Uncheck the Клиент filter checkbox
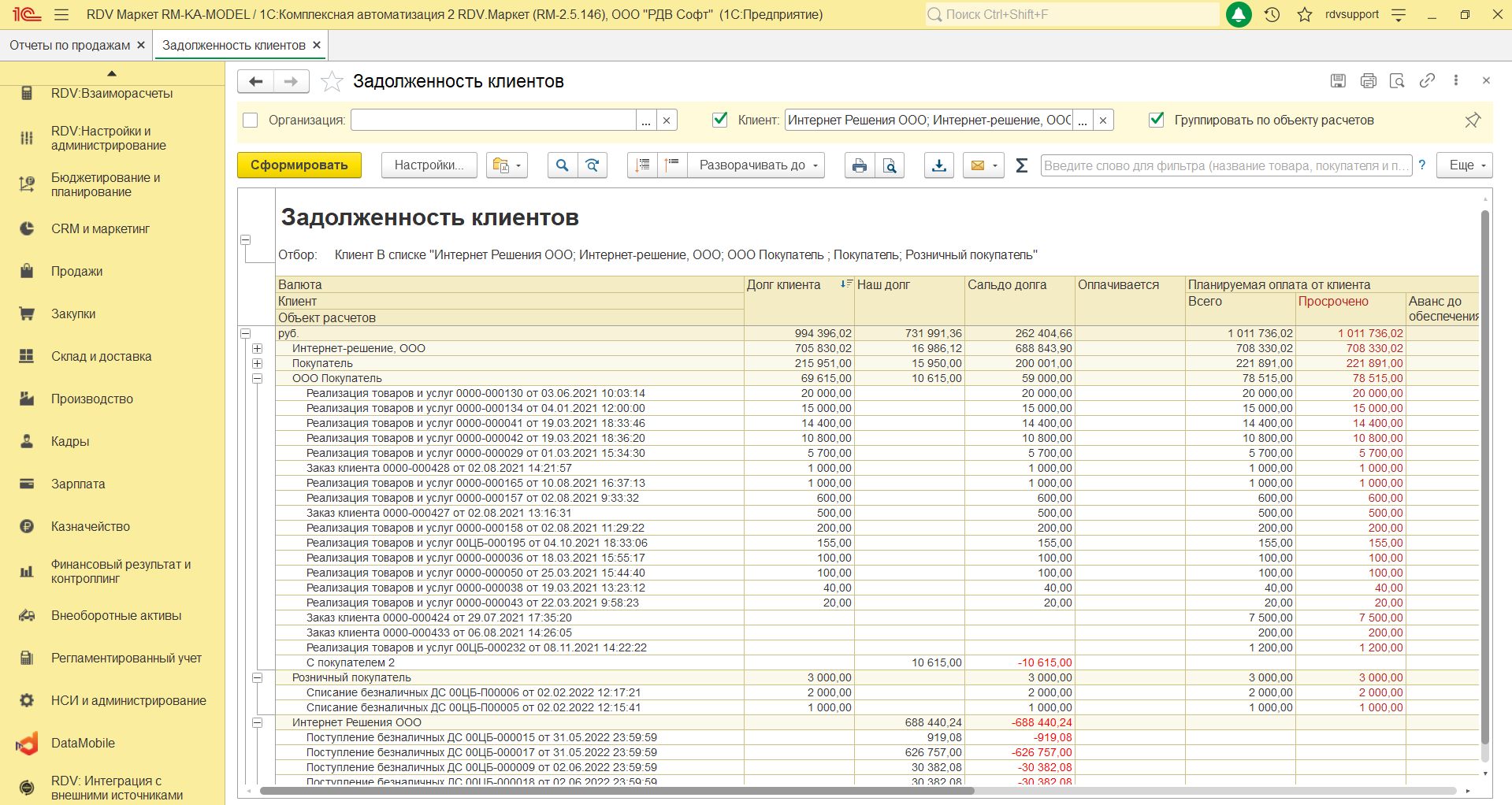This screenshot has height=805, width=1512. click(x=719, y=120)
